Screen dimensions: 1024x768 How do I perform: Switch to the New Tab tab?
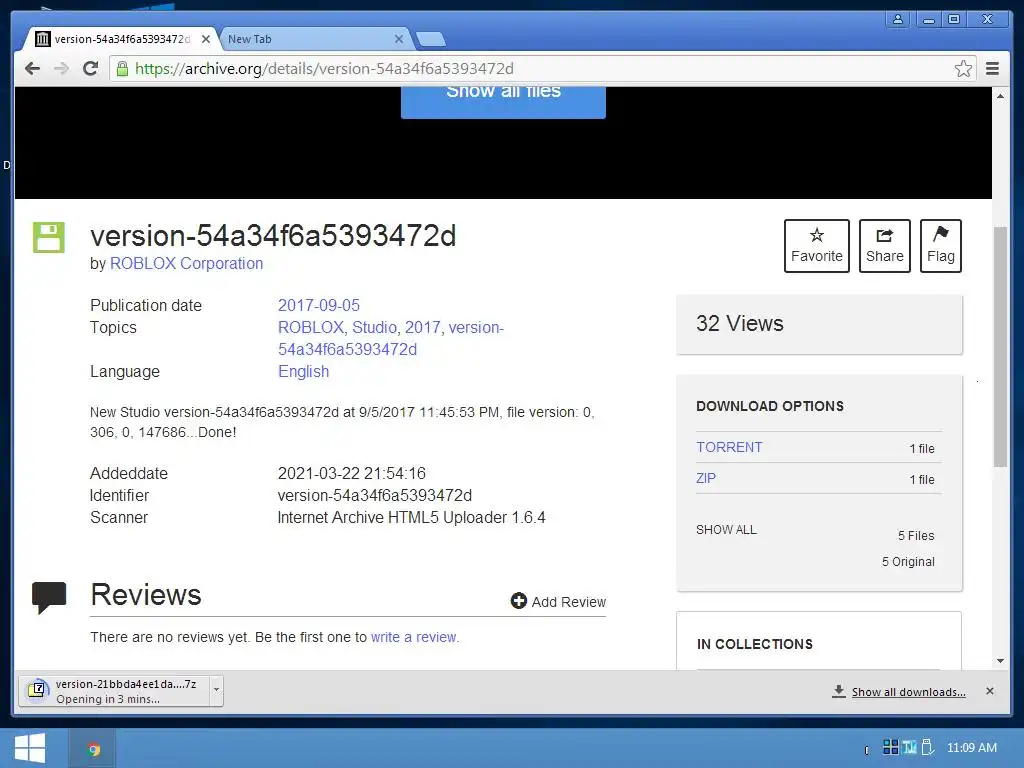coord(313,39)
